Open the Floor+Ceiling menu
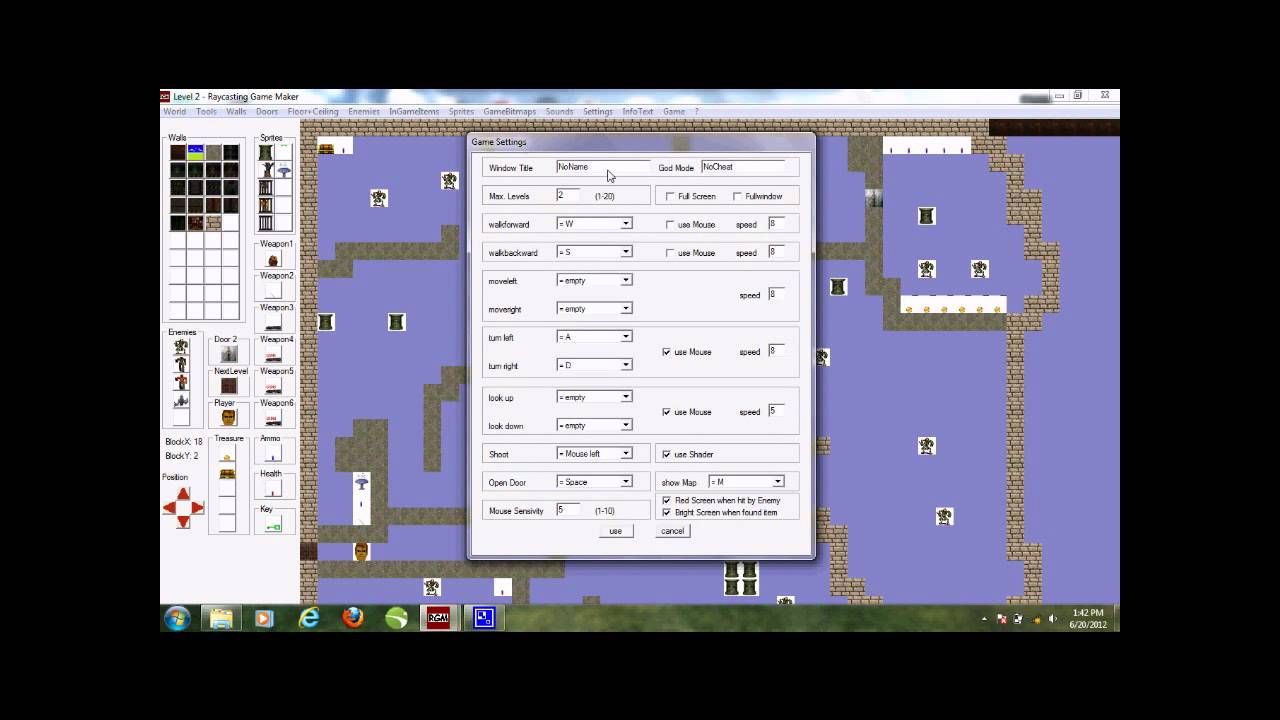This screenshot has width=1280, height=720. 313,112
